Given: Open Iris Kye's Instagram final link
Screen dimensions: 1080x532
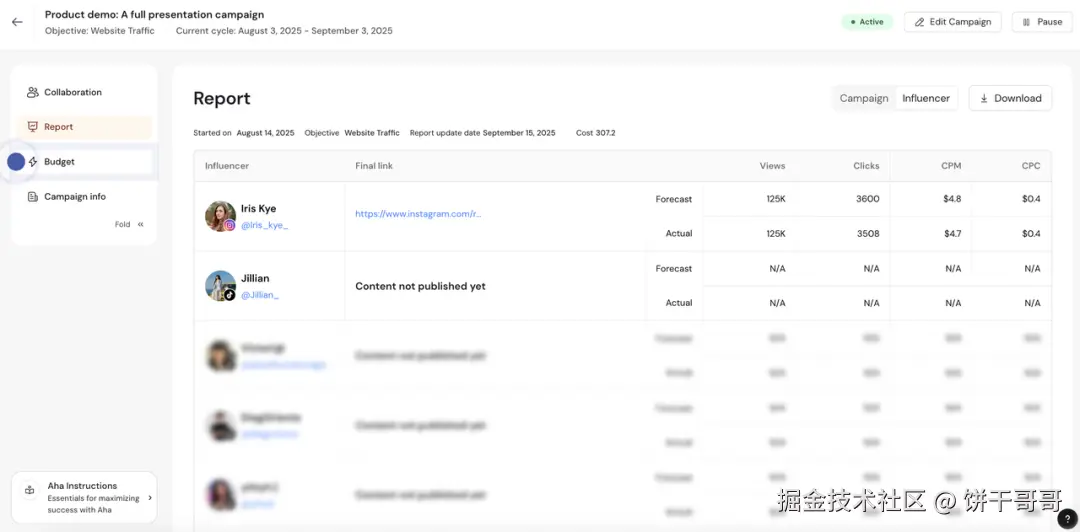Looking at the screenshot, I should [x=418, y=214].
